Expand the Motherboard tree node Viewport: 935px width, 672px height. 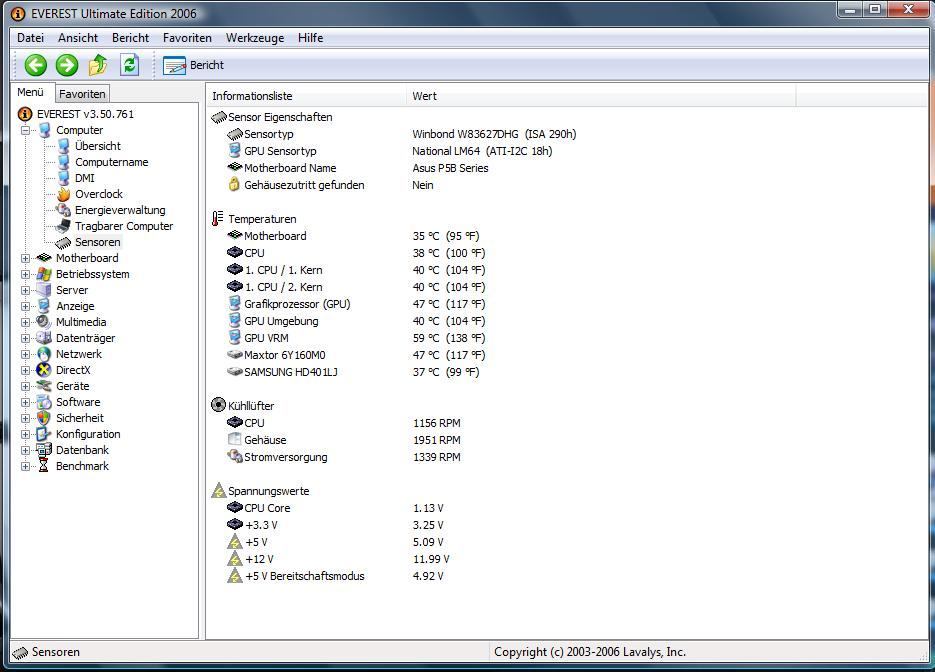click(25, 258)
